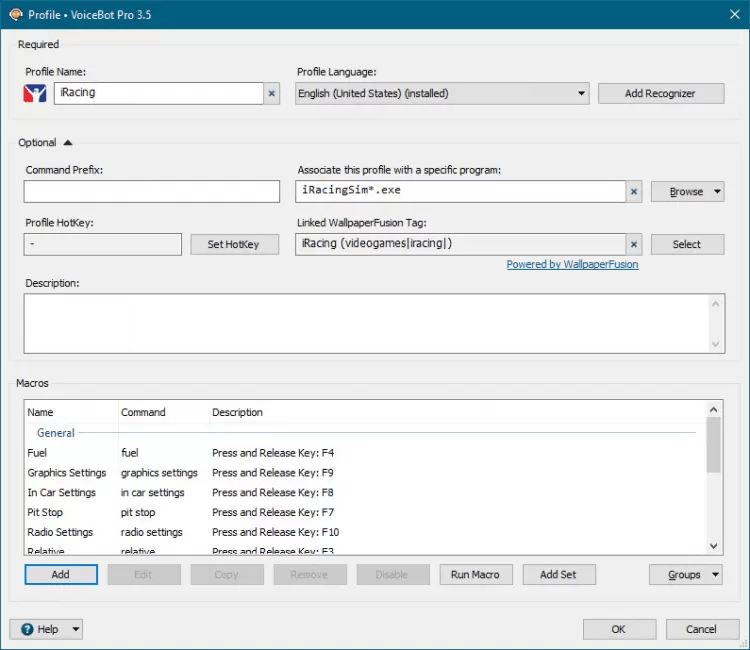Click in the Command Prefix input field
Viewport: 750px width, 650px height.
click(152, 192)
